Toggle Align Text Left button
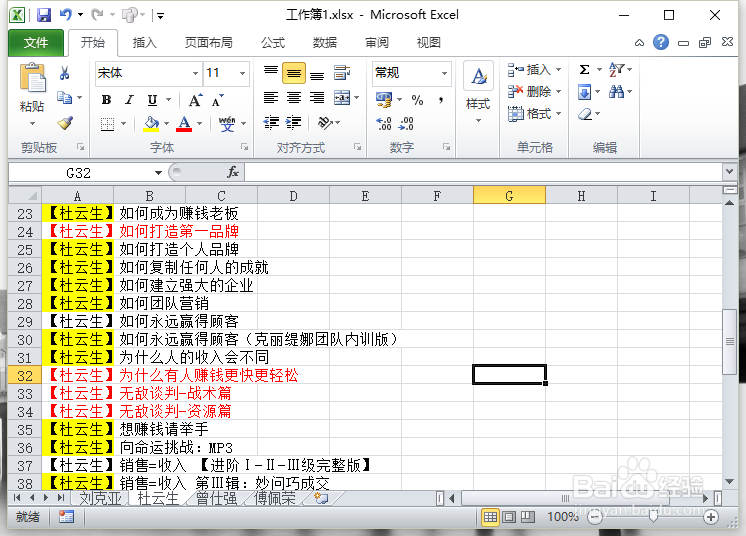The image size is (746, 536). (271, 98)
